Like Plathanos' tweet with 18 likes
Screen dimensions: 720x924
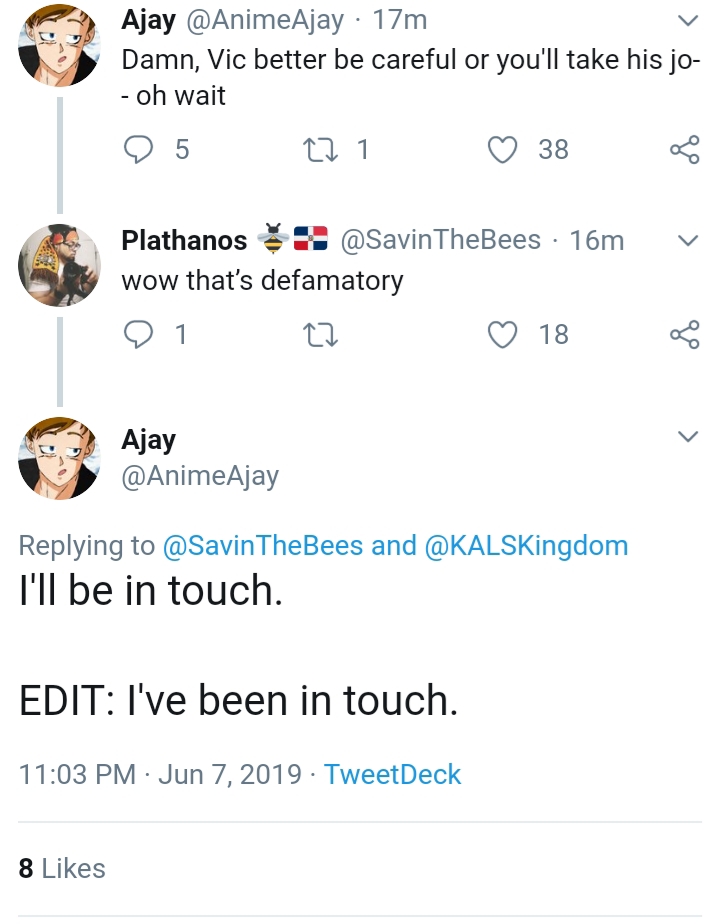tap(503, 334)
